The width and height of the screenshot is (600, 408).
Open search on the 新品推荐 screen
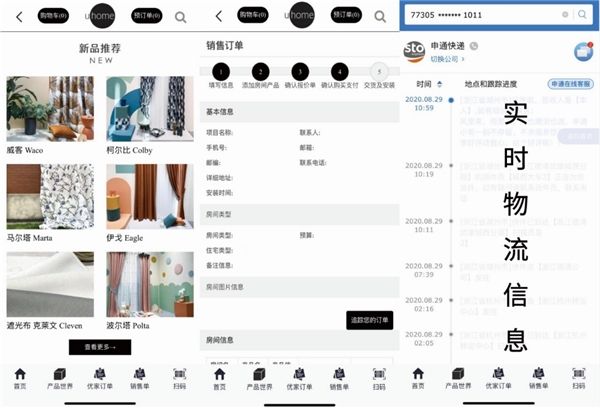180,17
